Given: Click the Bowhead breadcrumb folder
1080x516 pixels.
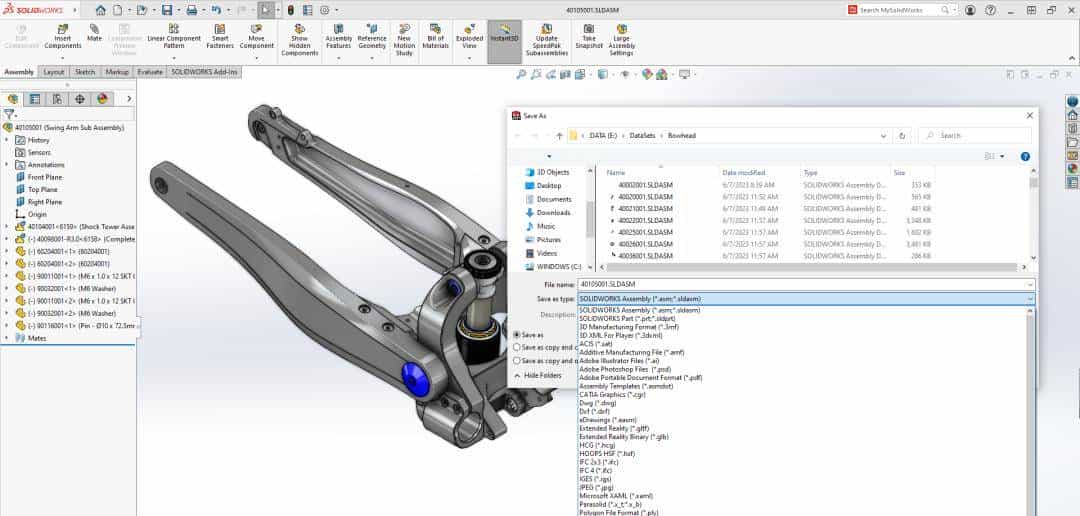Looking at the screenshot, I should coord(682,136).
